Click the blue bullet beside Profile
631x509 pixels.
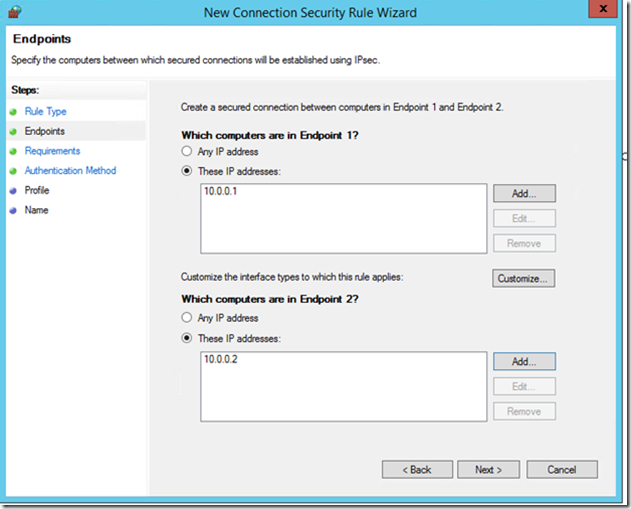pos(13,190)
